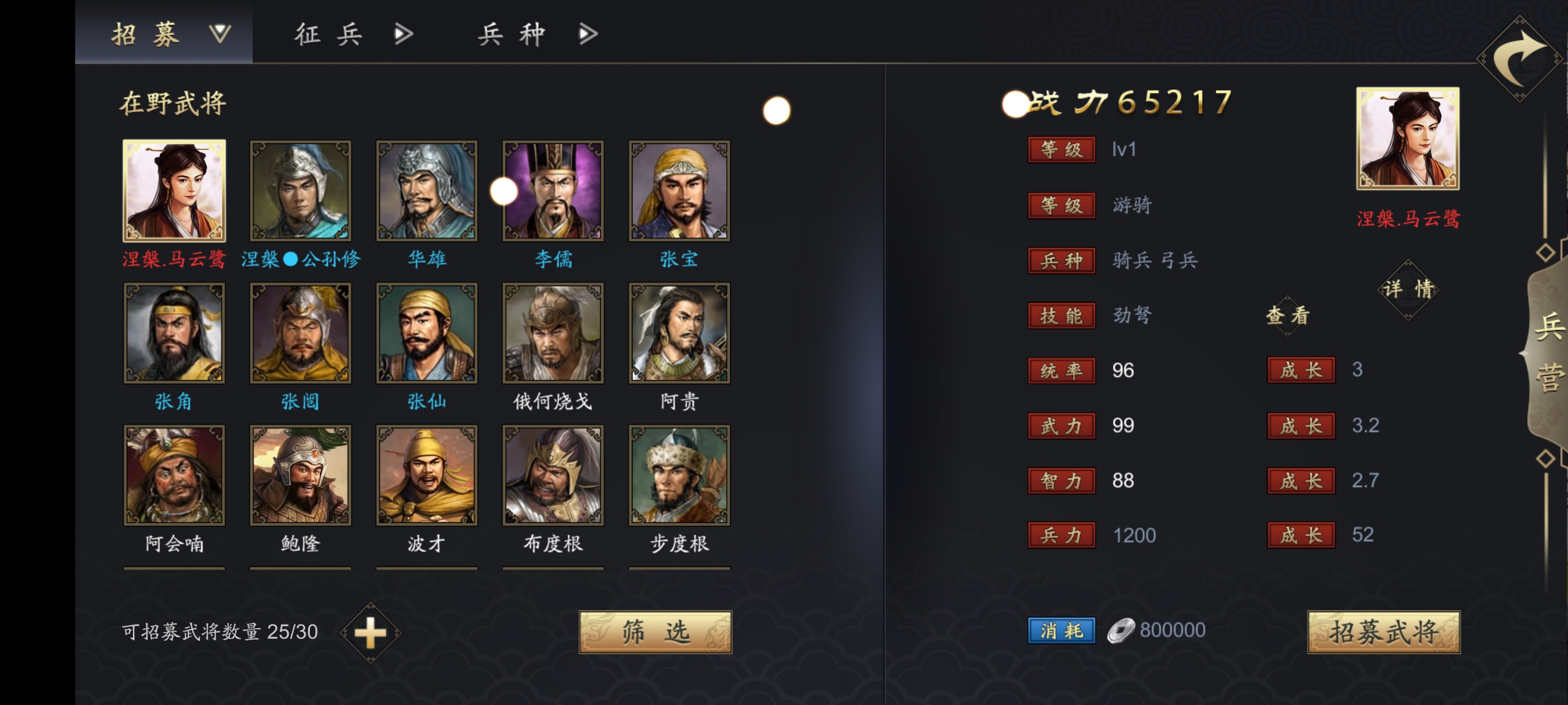Click the golden back arrow icon
The height and width of the screenshot is (705, 1568).
[x=1520, y=59]
